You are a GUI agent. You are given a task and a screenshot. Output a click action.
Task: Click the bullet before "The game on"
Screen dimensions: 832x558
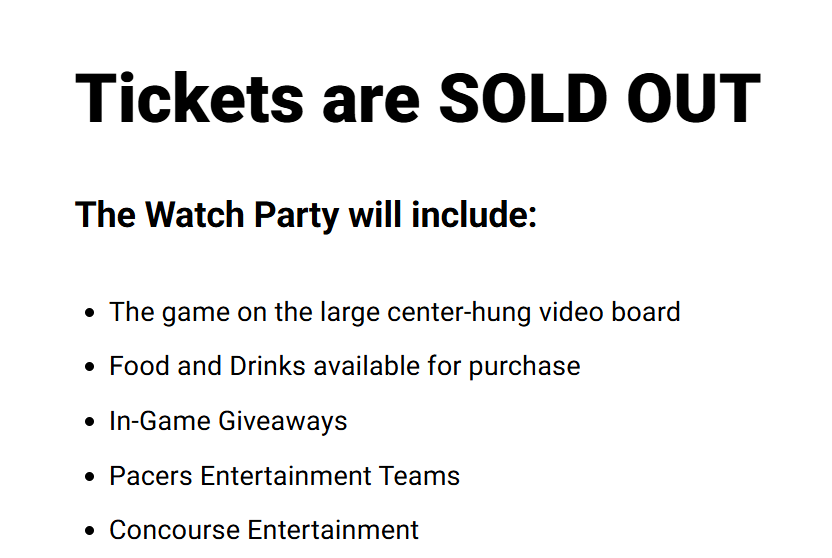click(90, 312)
